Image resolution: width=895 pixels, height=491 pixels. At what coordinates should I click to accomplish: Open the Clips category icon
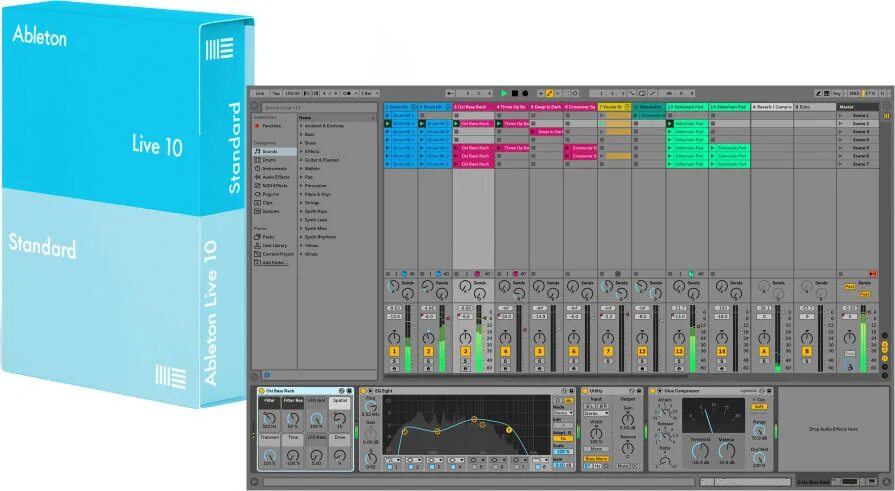pos(257,203)
